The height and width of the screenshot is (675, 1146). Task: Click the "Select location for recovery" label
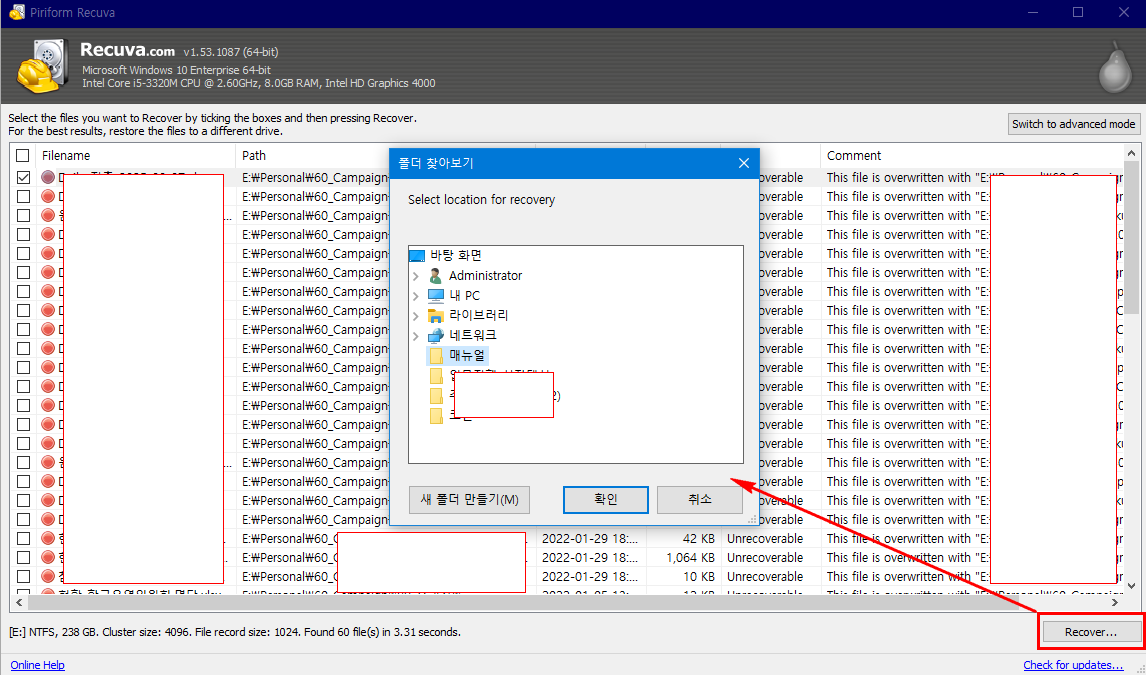click(482, 199)
